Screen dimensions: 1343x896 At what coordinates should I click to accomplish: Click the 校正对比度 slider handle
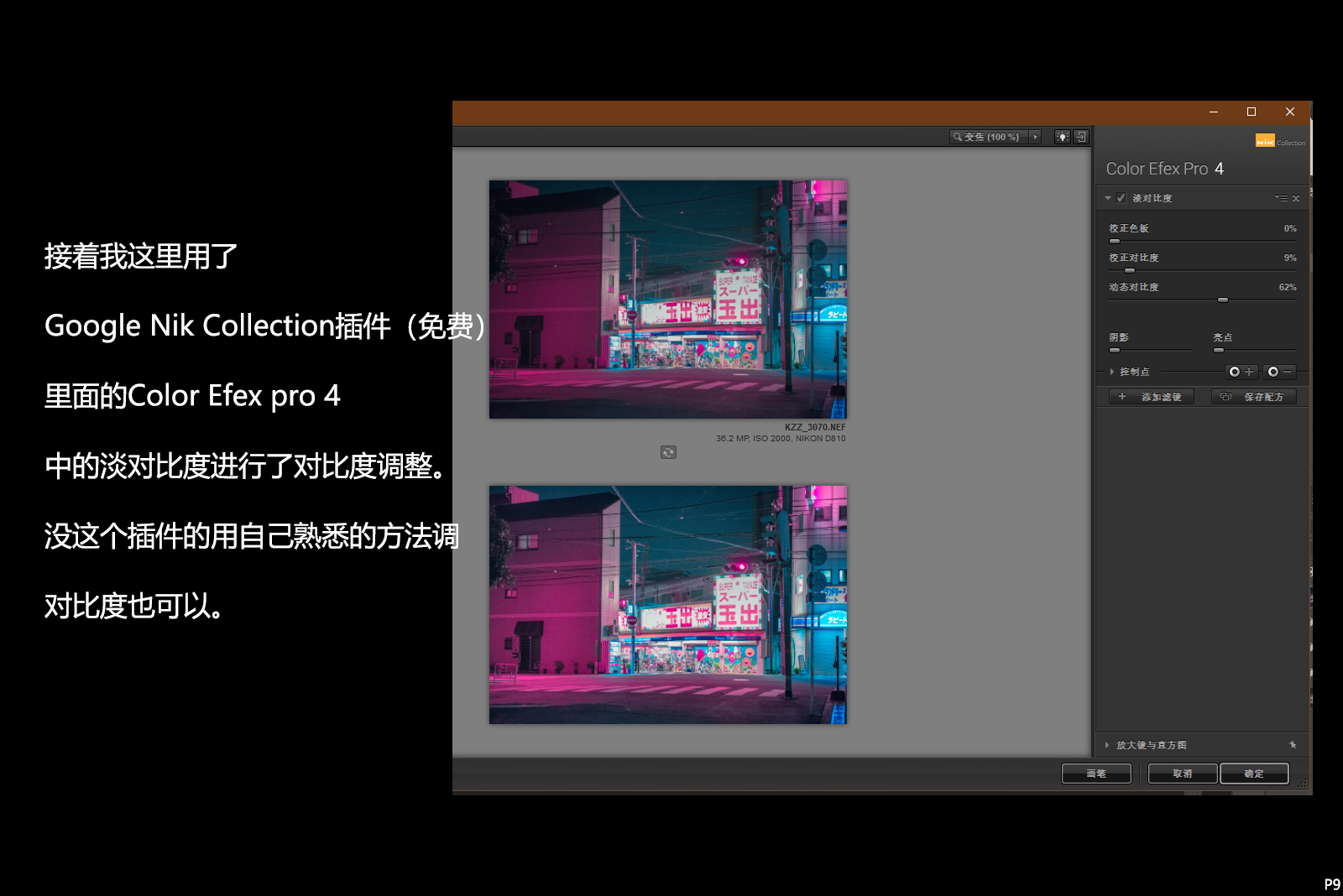coord(1130,270)
